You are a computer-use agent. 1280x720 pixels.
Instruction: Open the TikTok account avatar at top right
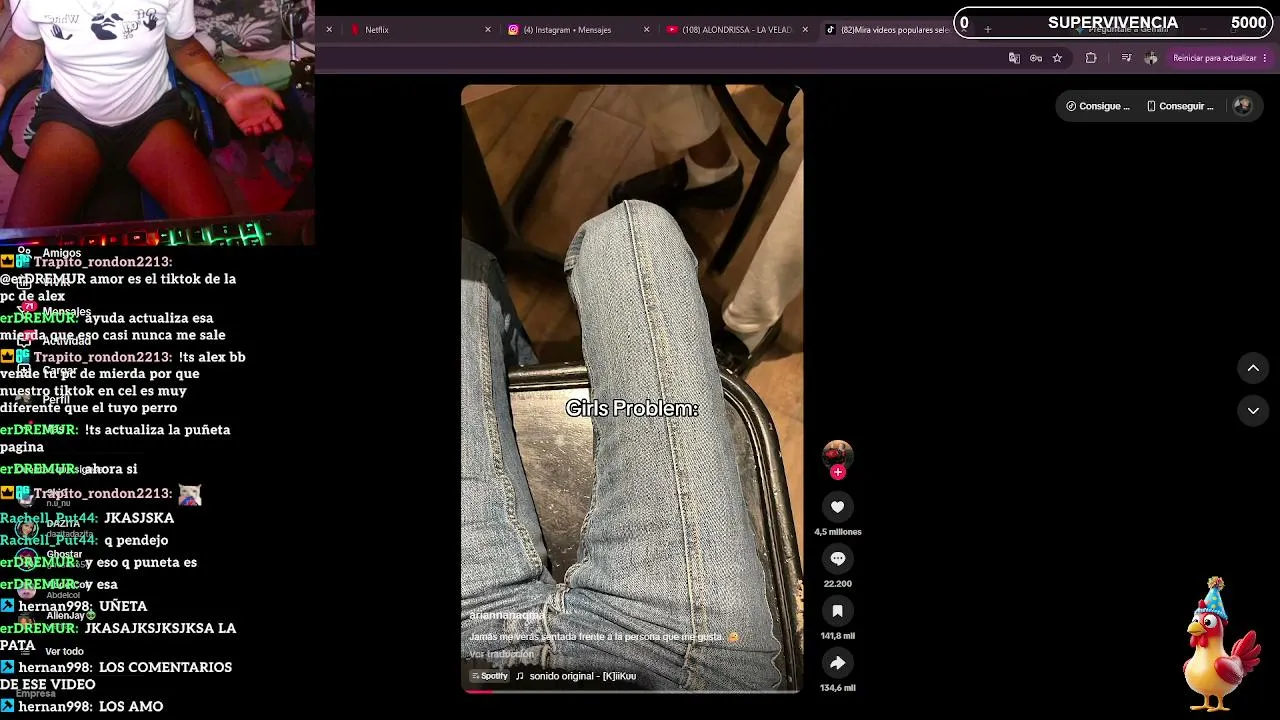coord(1242,106)
